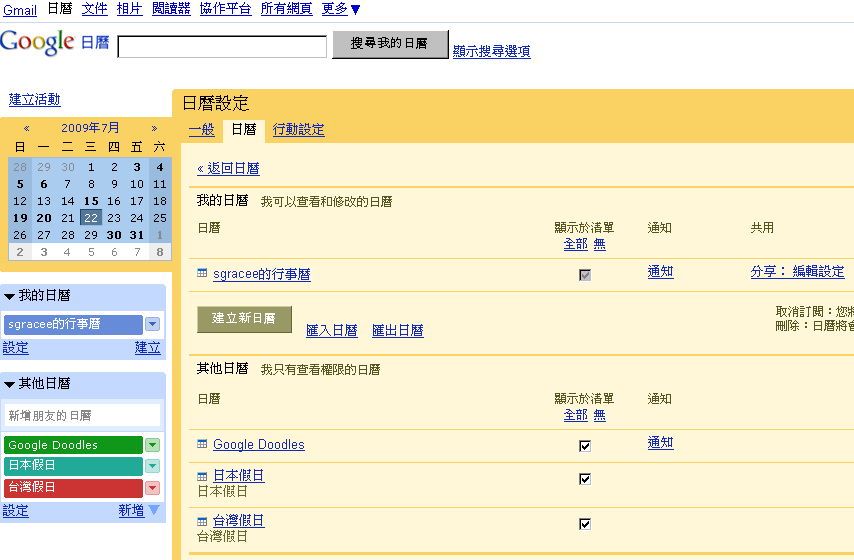Open 協作平台 from top navigation

225,9
